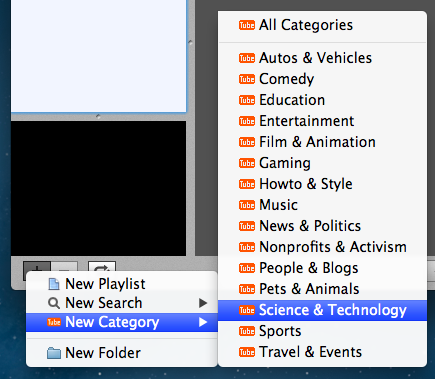
Task: Pick the Comedy category
Action: tap(322, 79)
